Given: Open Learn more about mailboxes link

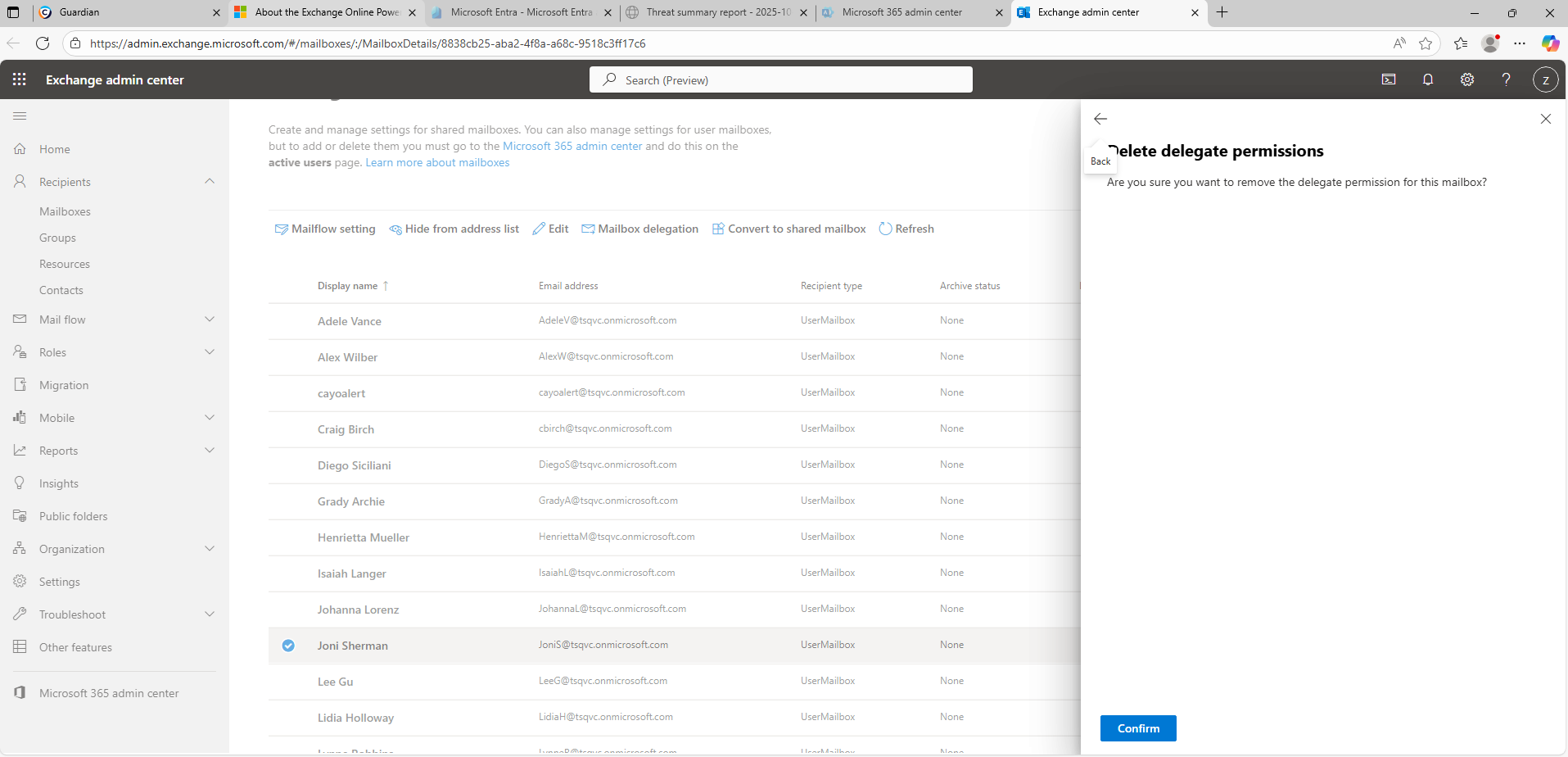Looking at the screenshot, I should pos(437,163).
